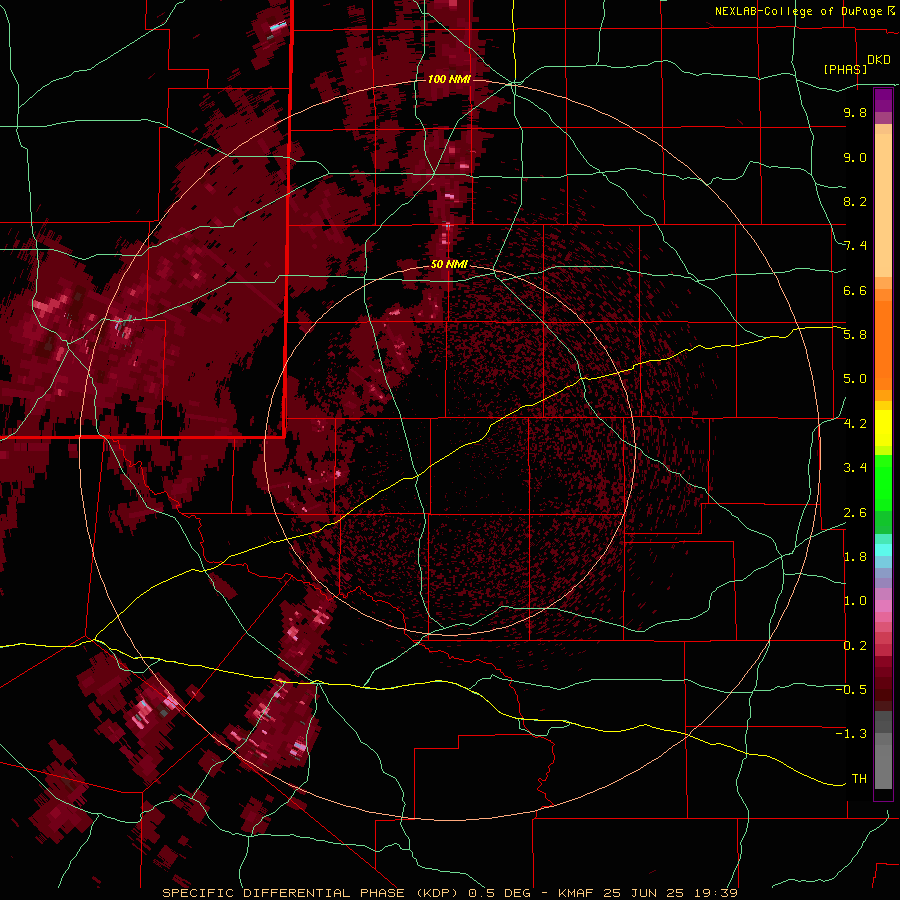The width and height of the screenshot is (900, 900).
Task: Pick the light peach band of the color scale
Action: click(883, 205)
